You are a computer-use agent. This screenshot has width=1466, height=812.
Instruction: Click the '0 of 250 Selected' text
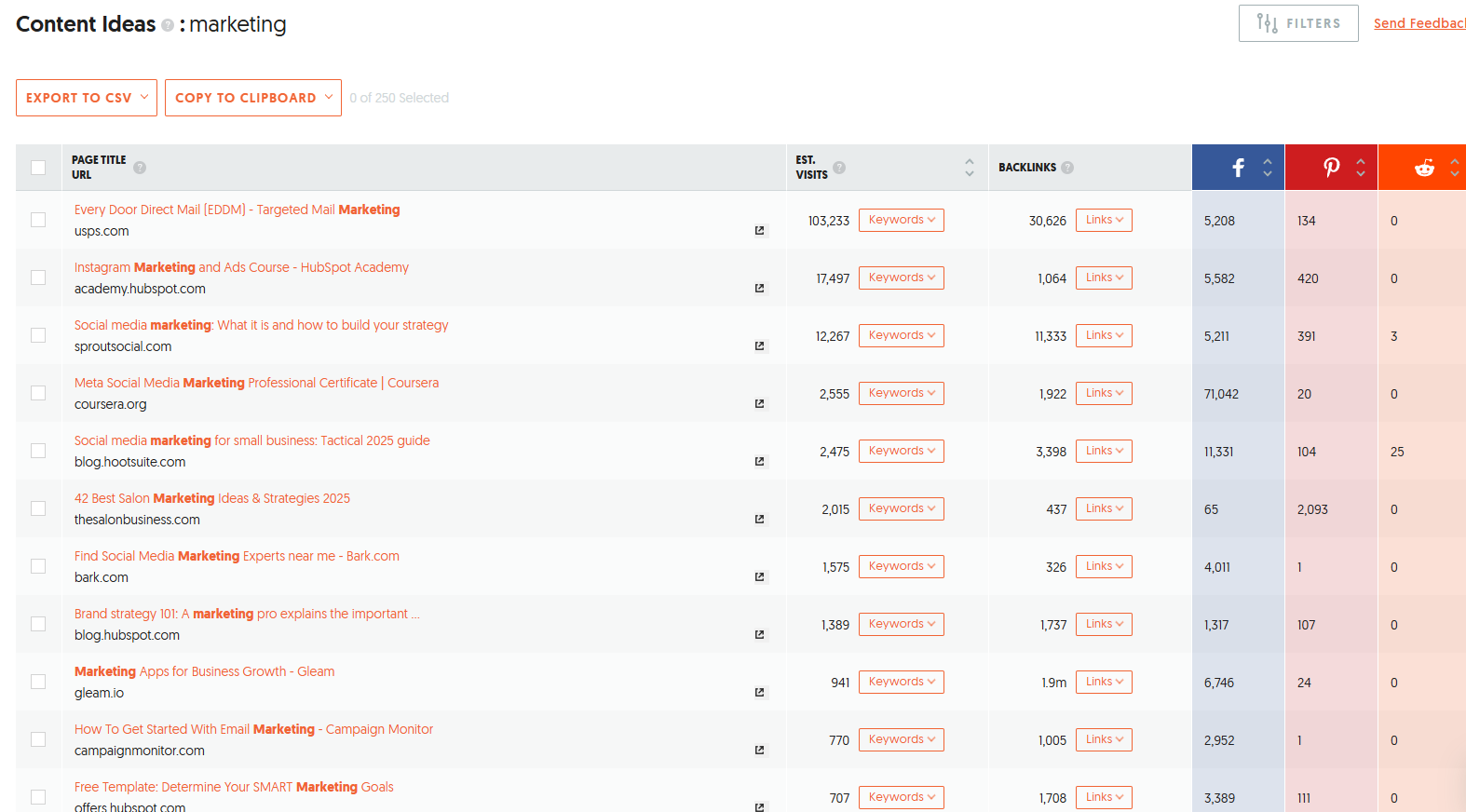click(400, 98)
